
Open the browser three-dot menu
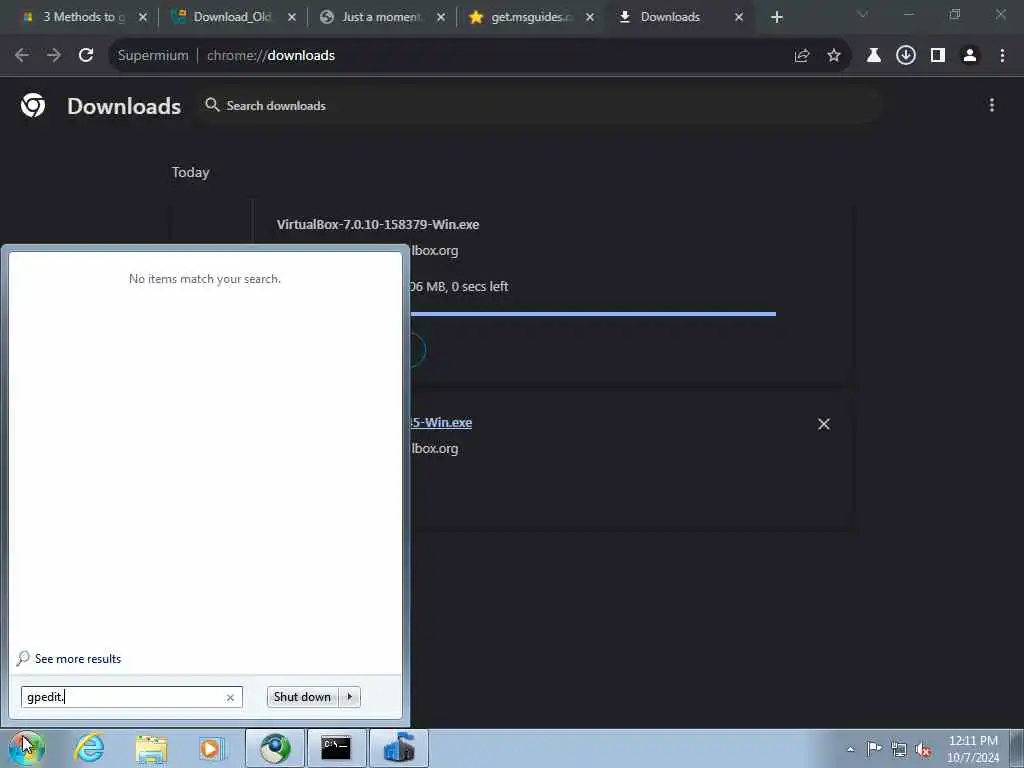pyautogui.click(x=1002, y=56)
